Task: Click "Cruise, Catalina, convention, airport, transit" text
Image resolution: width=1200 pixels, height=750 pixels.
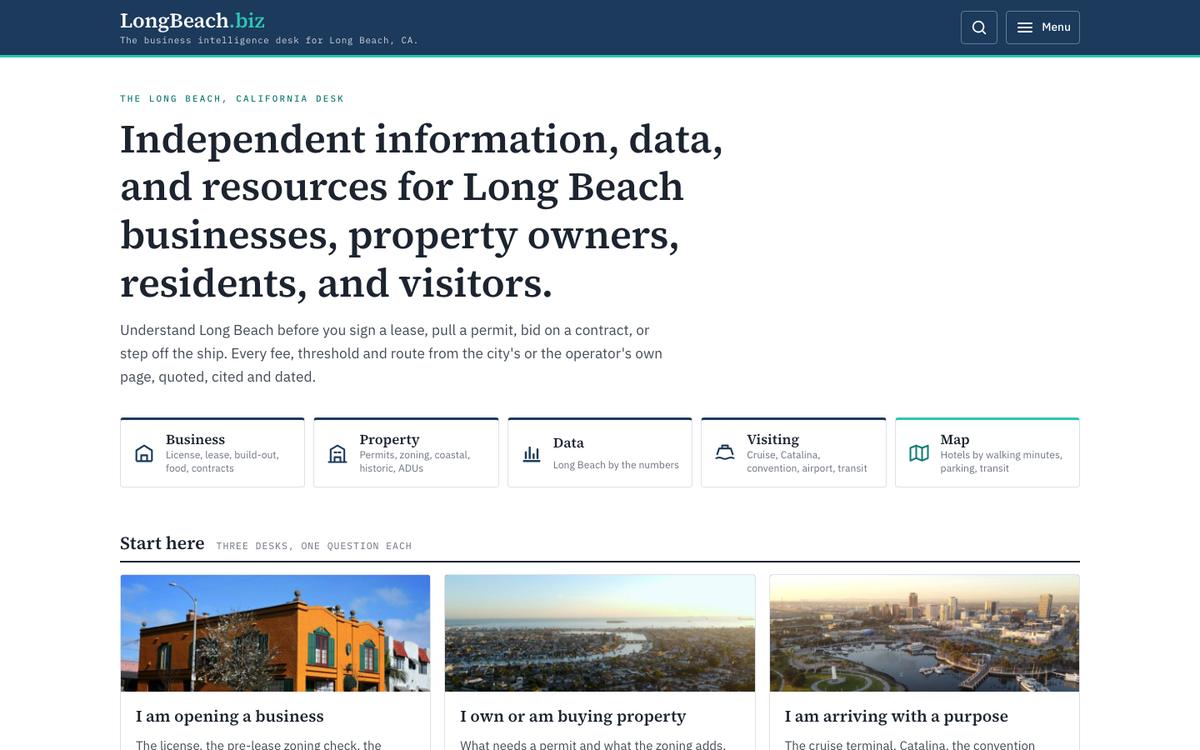Action: (807, 461)
